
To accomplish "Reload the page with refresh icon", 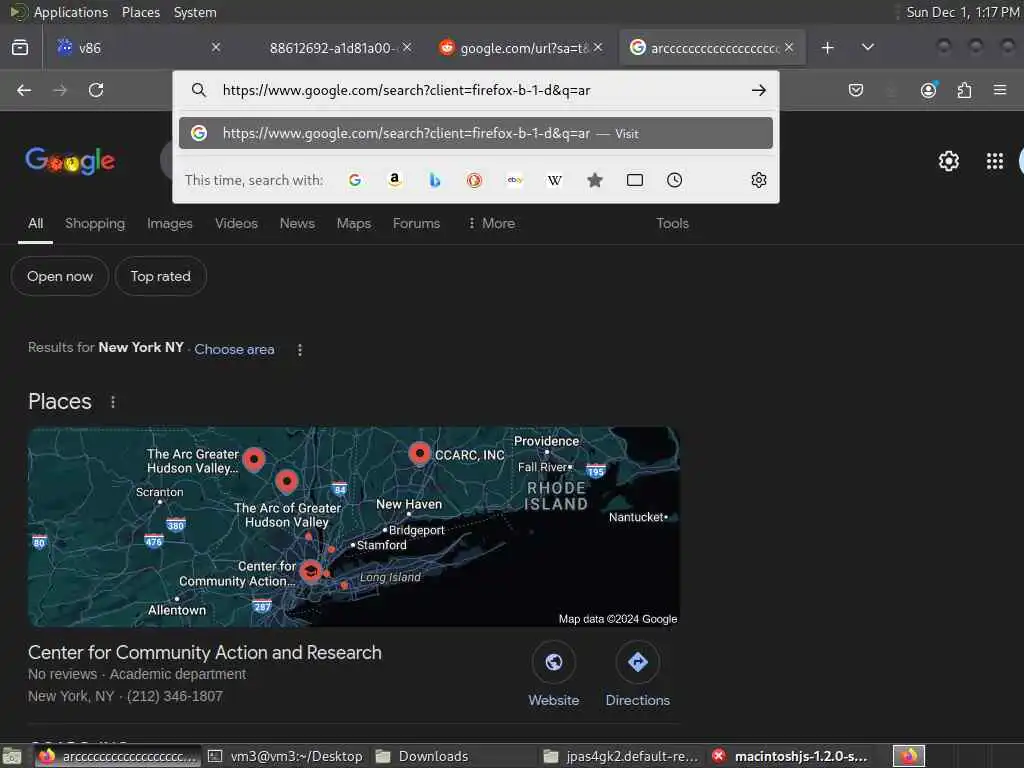I will coord(96,90).
